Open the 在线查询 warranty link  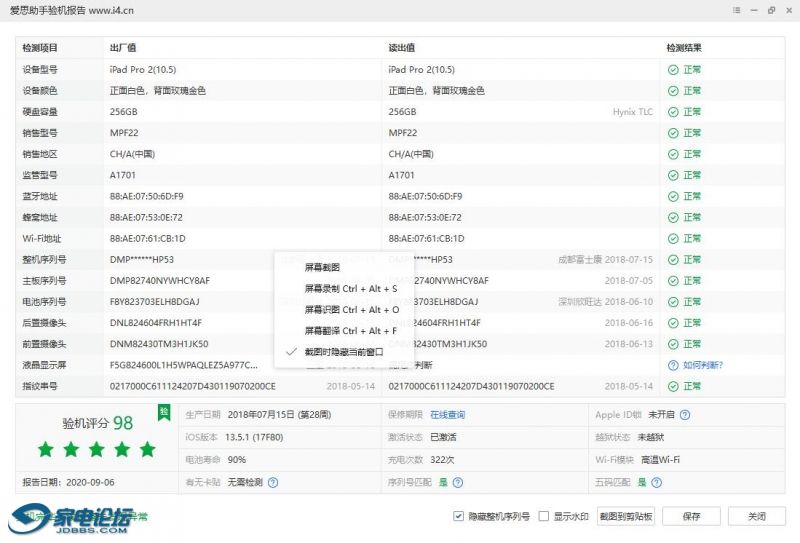pos(447,415)
